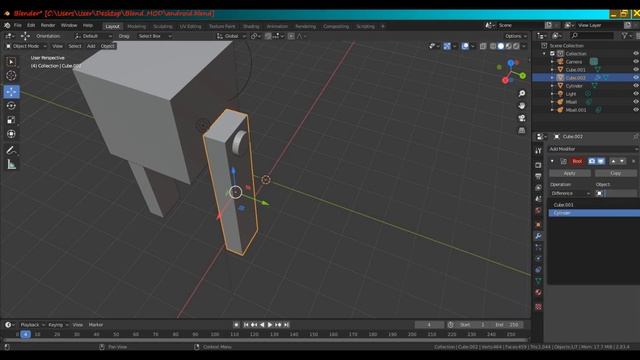
Task: Toggle X-ray mode
Action: click(483, 46)
